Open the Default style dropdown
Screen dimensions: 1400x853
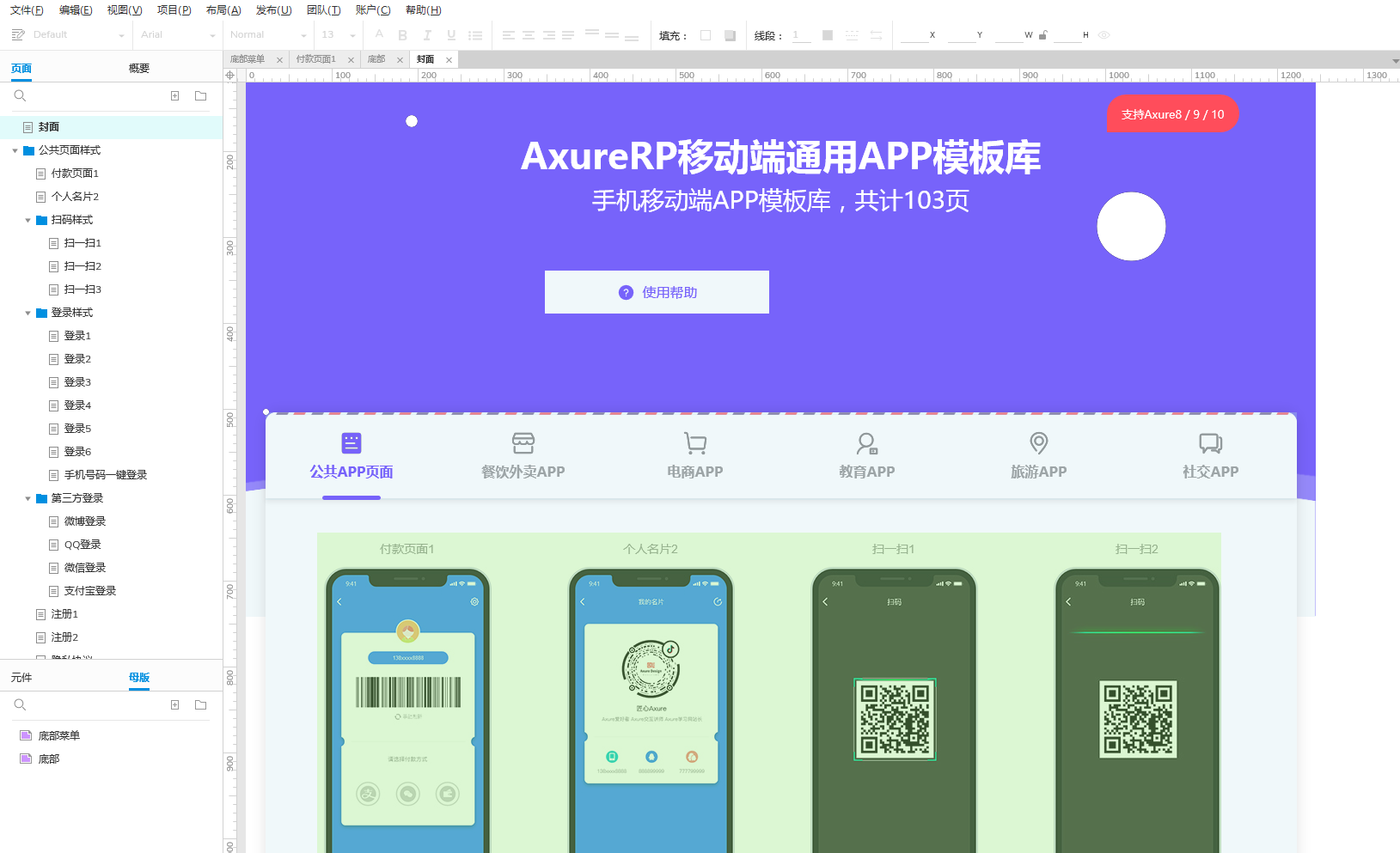(x=121, y=36)
